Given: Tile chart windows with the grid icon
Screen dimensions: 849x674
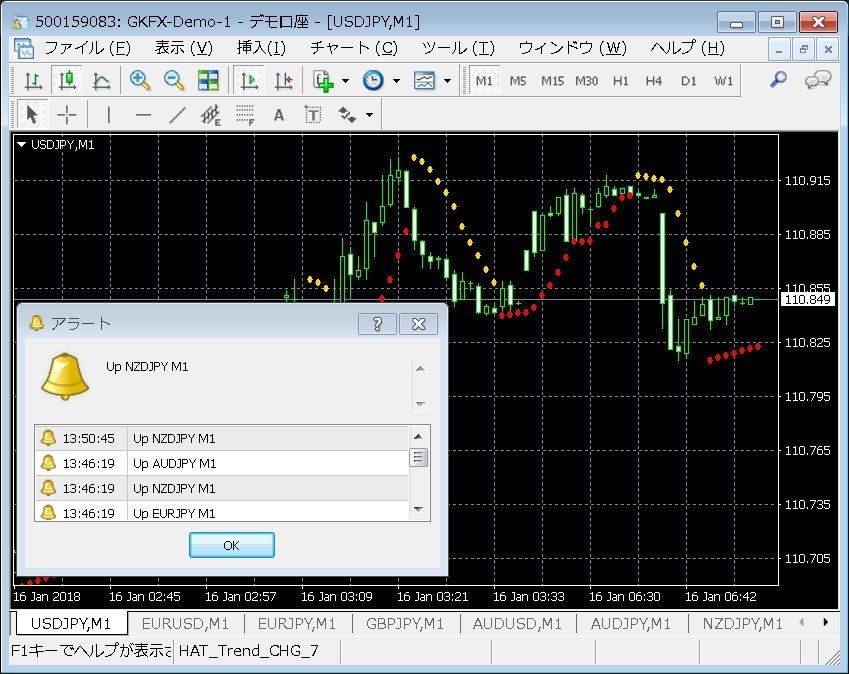Looking at the screenshot, I should click(208, 81).
